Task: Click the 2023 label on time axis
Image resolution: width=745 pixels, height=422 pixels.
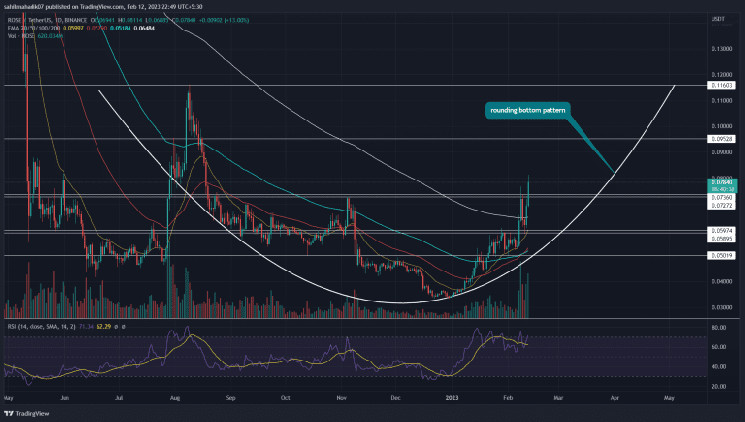Action: [x=452, y=398]
